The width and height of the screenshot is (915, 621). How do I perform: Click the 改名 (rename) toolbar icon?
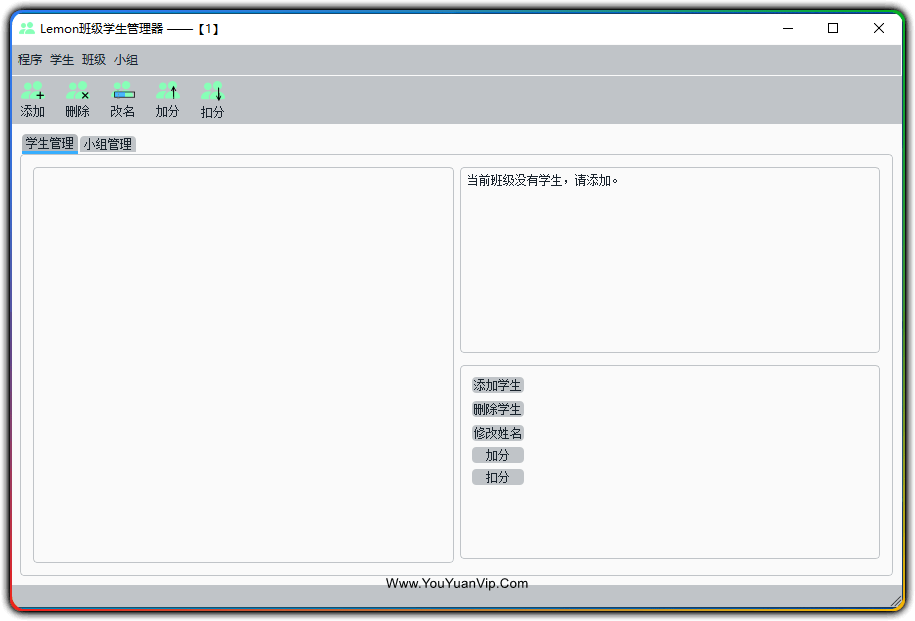[x=123, y=92]
